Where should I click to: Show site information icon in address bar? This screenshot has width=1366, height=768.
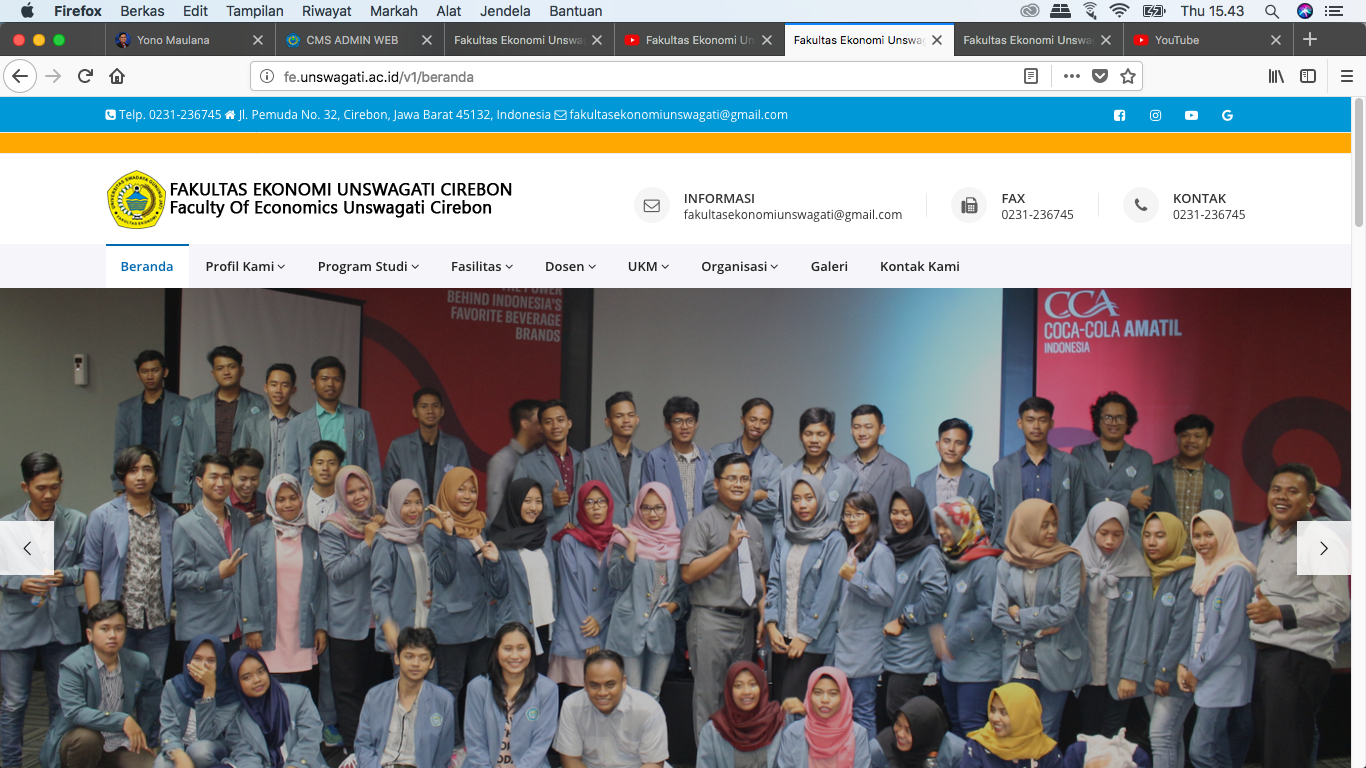pos(266,76)
